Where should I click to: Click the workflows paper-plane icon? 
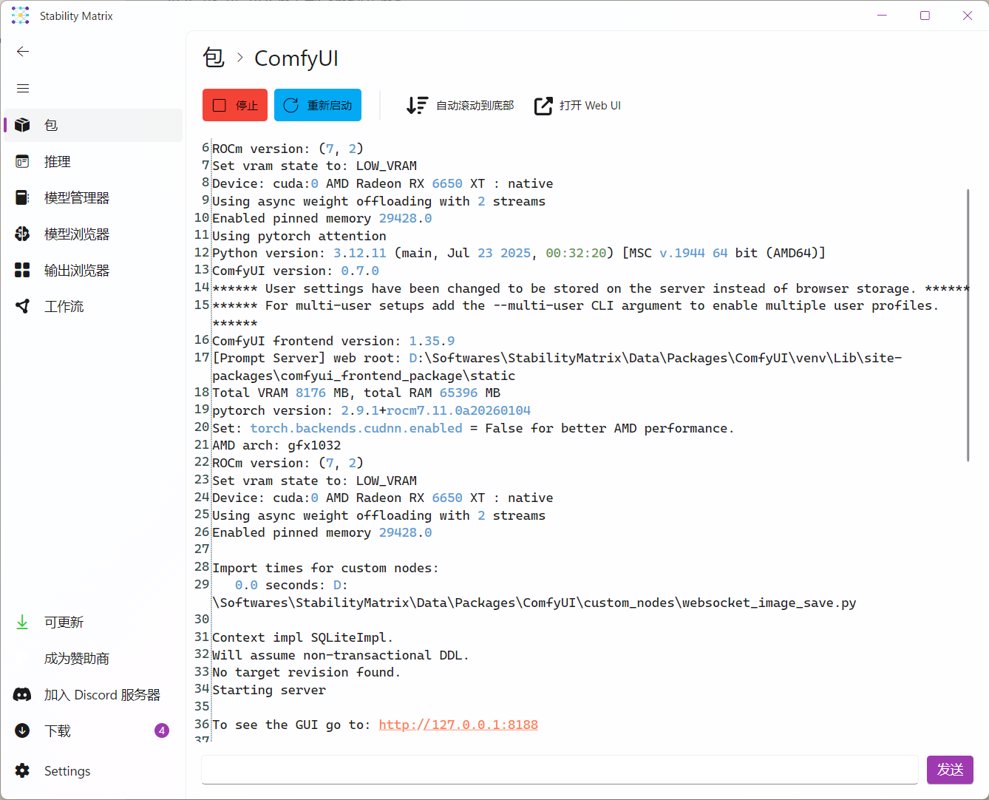[x=22, y=307]
